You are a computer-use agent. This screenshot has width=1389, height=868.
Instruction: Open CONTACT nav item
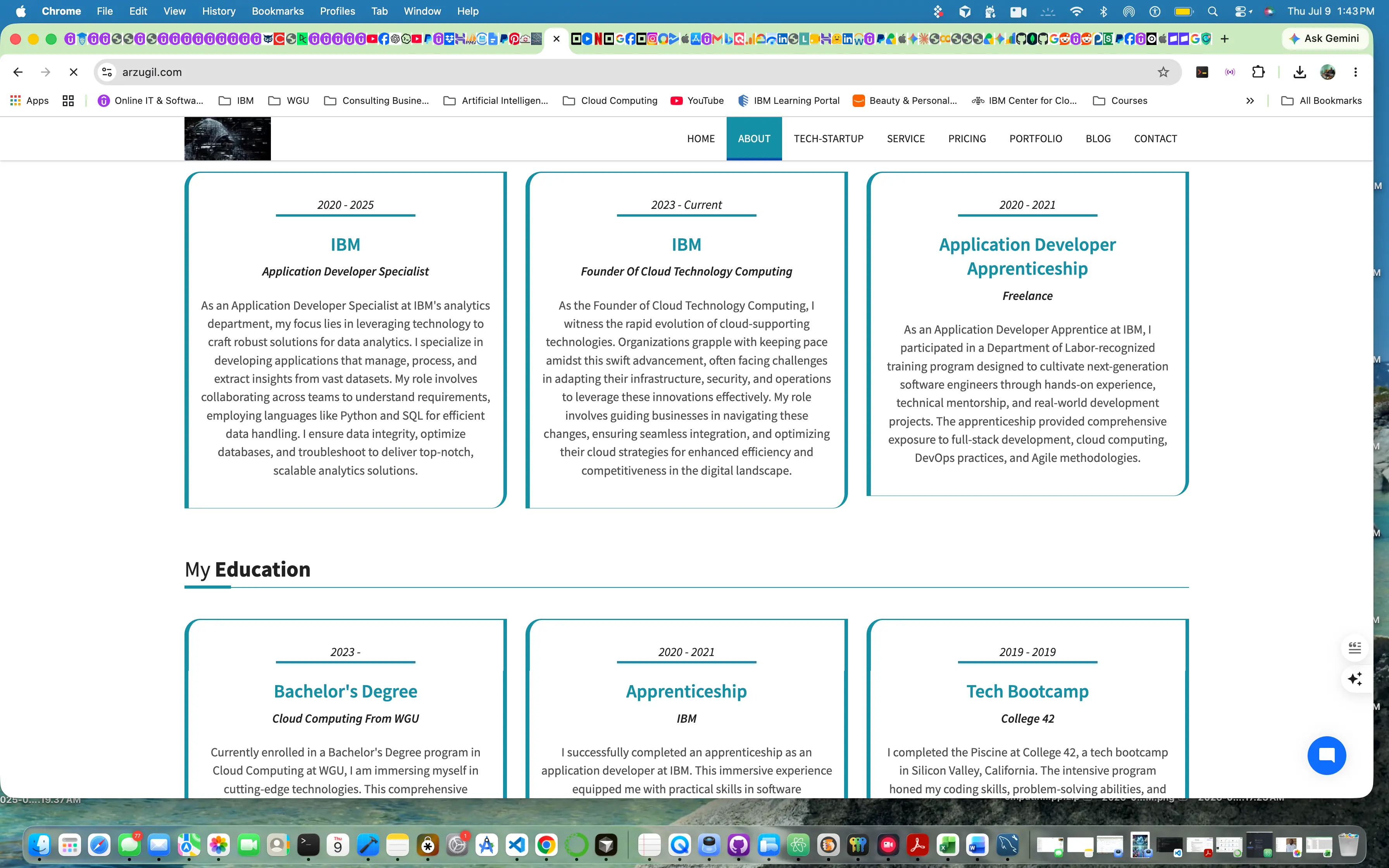[1155, 138]
